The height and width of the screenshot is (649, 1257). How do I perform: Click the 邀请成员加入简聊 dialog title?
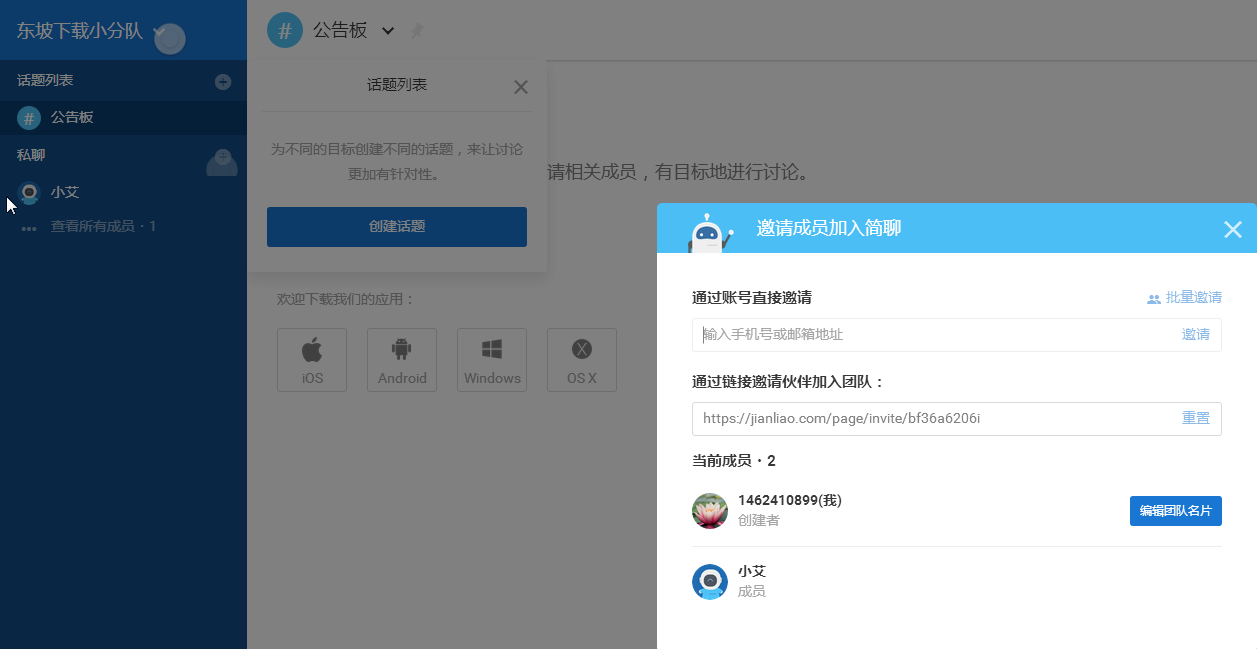tap(829, 229)
